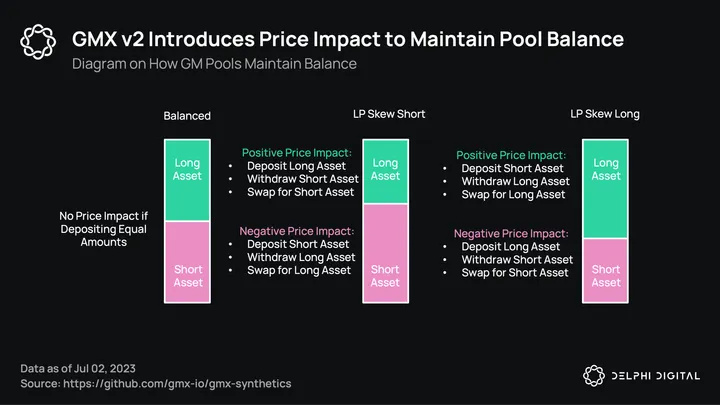Click the Delphi Digital logo icon bottom right
This screenshot has height=405, width=720.
point(594,376)
